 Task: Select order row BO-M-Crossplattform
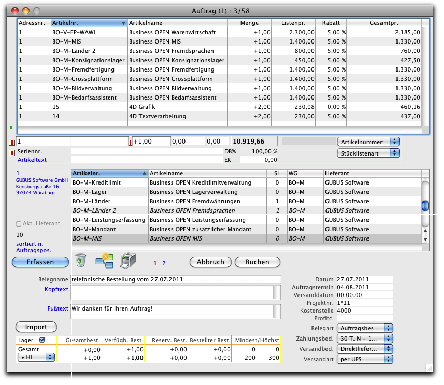point(220,79)
